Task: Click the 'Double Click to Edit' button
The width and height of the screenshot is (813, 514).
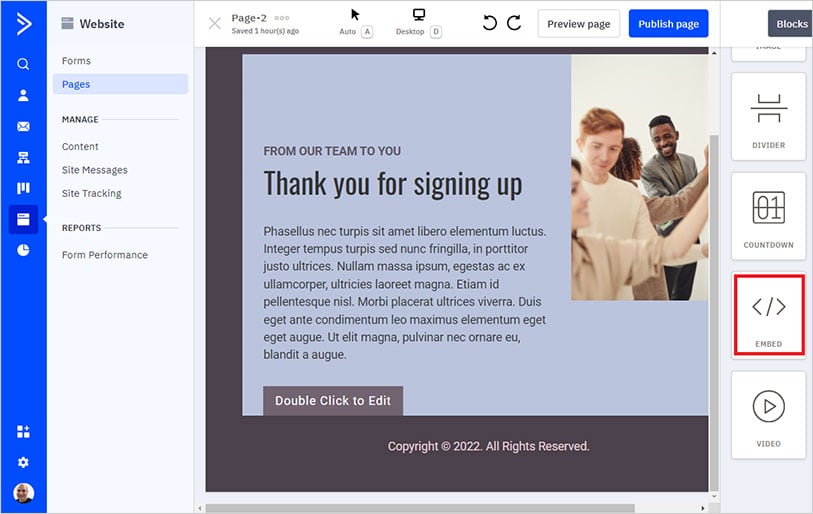Action: pyautogui.click(x=333, y=400)
